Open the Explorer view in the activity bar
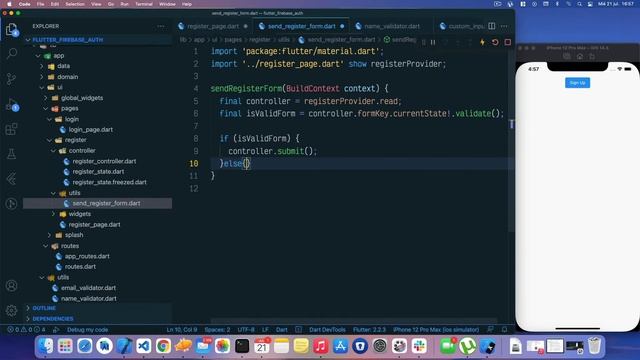Viewport: 640px width, 360px height. 11,30
